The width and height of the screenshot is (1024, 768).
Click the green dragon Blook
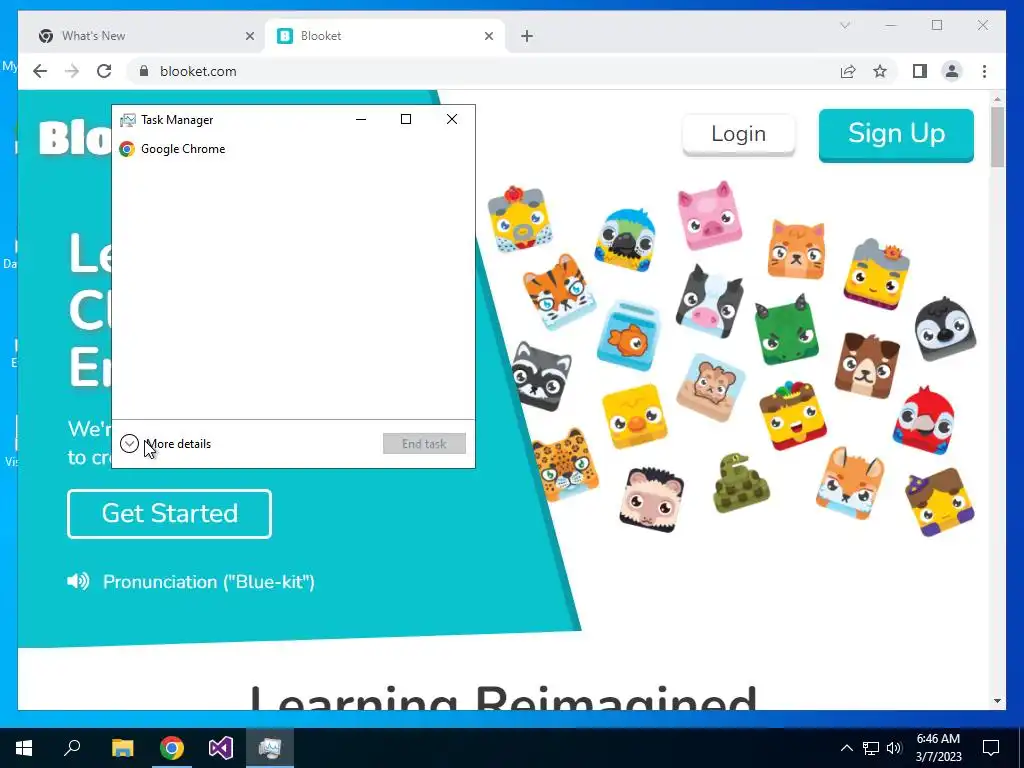[x=786, y=329]
